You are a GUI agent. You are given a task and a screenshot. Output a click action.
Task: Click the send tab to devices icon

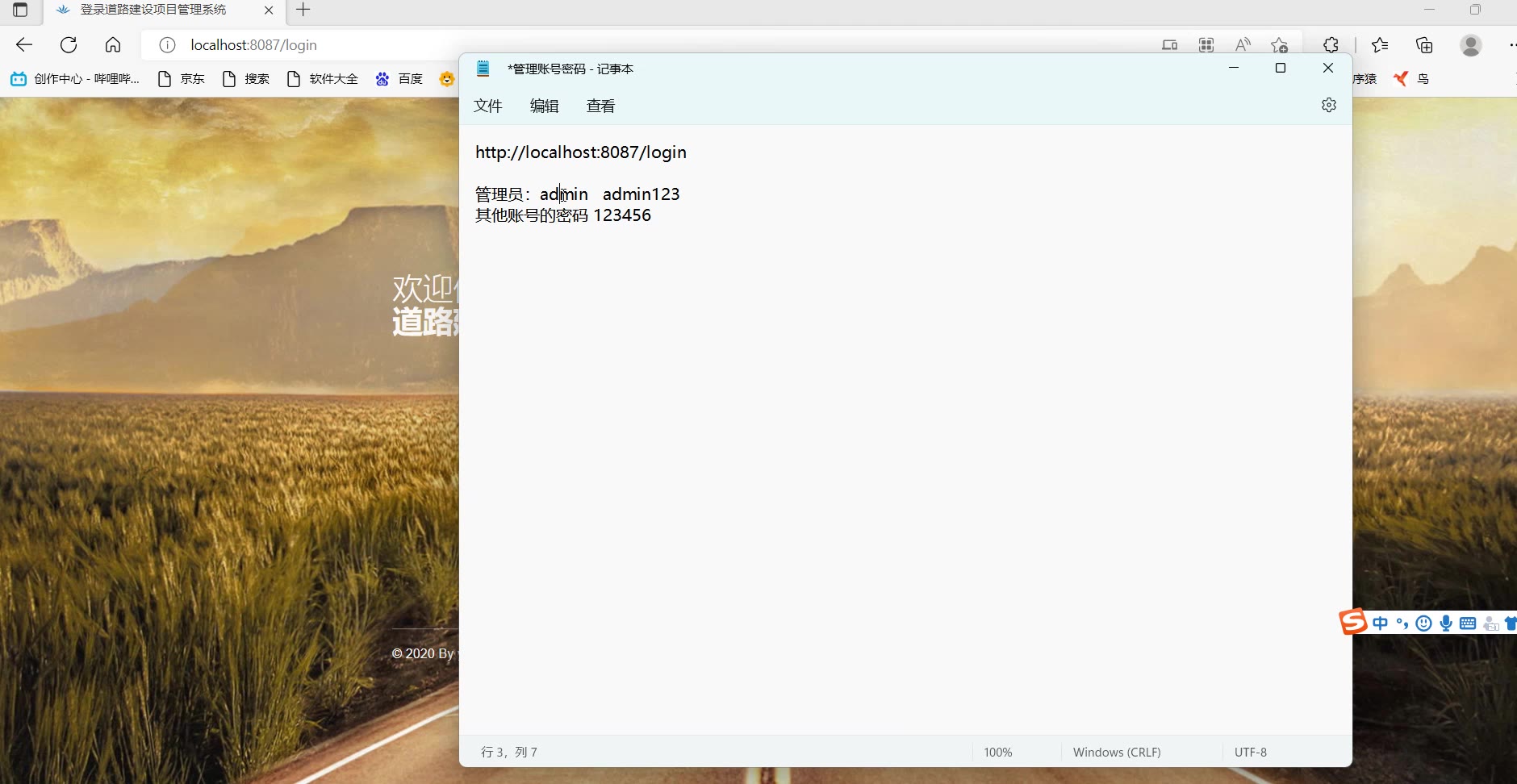point(1169,45)
